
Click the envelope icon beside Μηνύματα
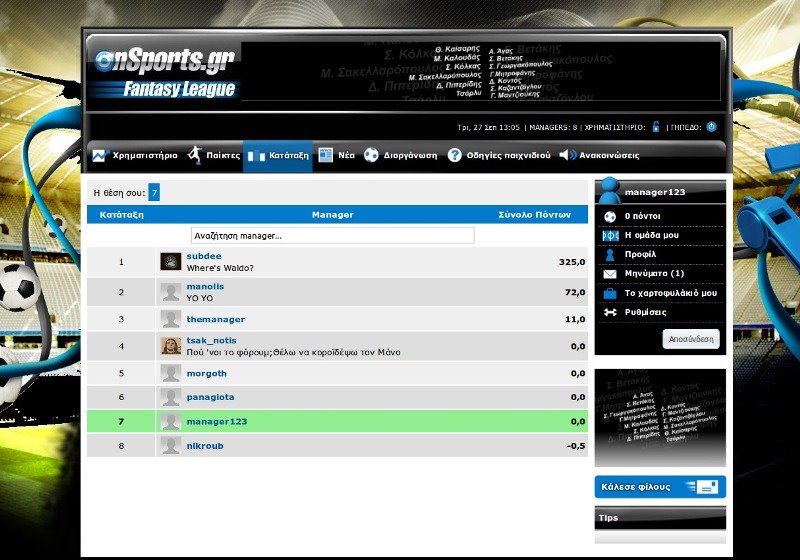(x=610, y=274)
